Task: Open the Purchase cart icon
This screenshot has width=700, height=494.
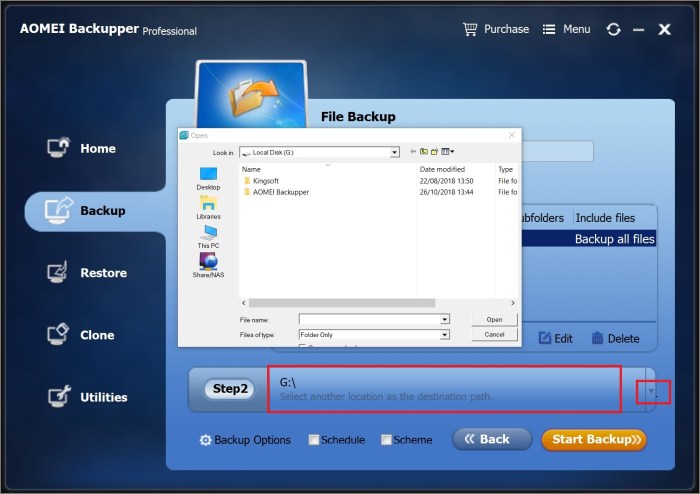Action: [470, 29]
